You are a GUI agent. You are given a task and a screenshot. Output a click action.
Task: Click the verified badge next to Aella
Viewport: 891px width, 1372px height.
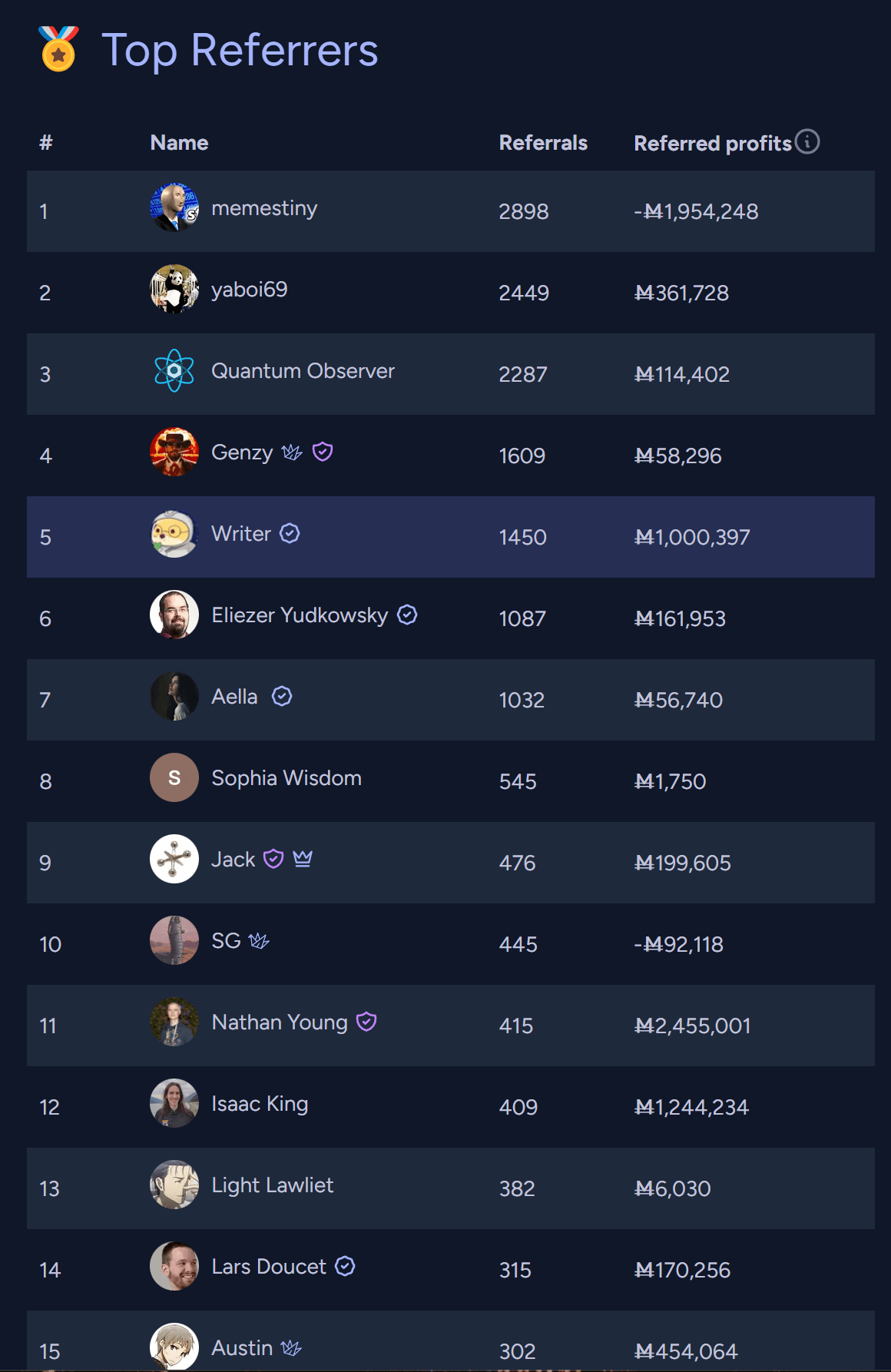click(x=282, y=696)
